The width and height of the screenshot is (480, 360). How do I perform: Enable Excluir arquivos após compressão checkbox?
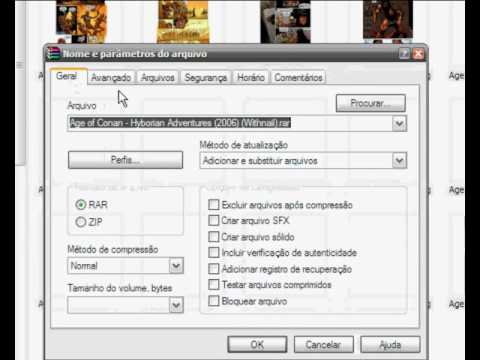point(214,204)
